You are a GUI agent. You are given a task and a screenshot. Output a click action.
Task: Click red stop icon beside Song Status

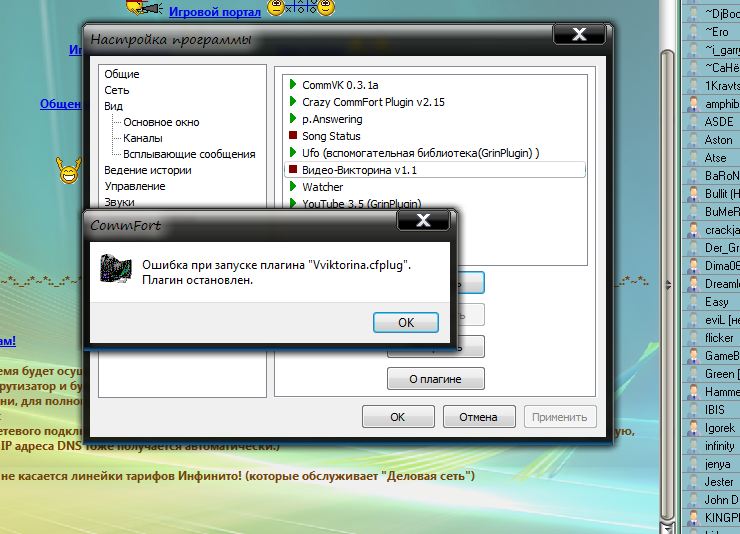[x=292, y=136]
